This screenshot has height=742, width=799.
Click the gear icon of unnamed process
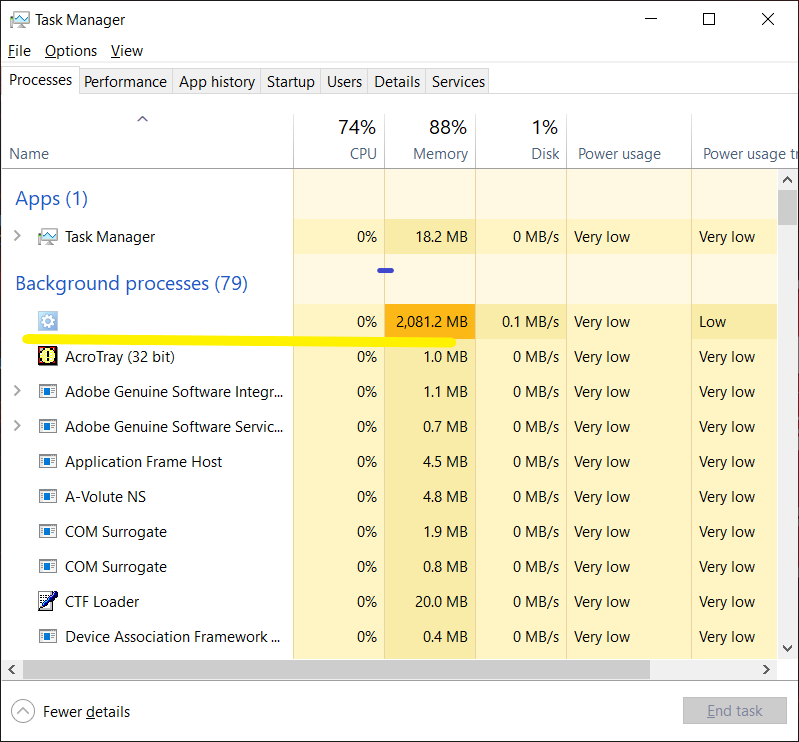(47, 321)
